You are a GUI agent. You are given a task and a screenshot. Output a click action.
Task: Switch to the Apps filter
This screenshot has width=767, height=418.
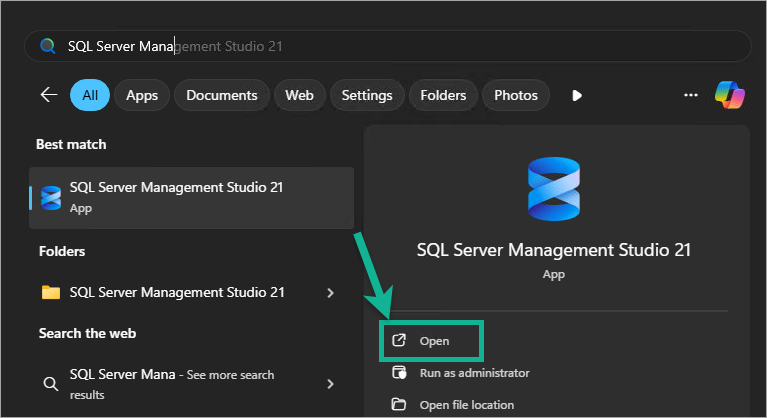(142, 95)
